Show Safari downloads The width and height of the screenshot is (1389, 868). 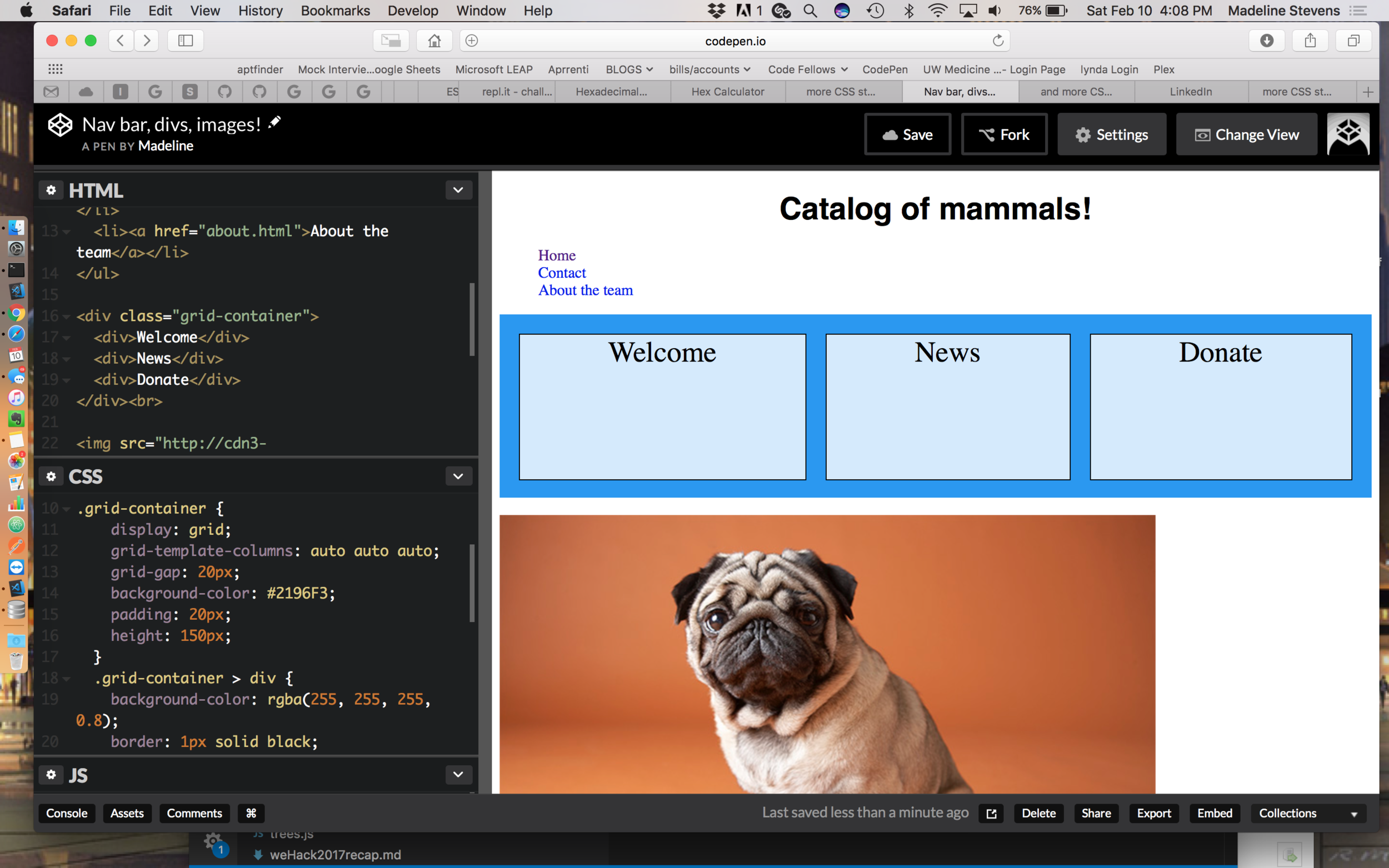pos(1267,40)
